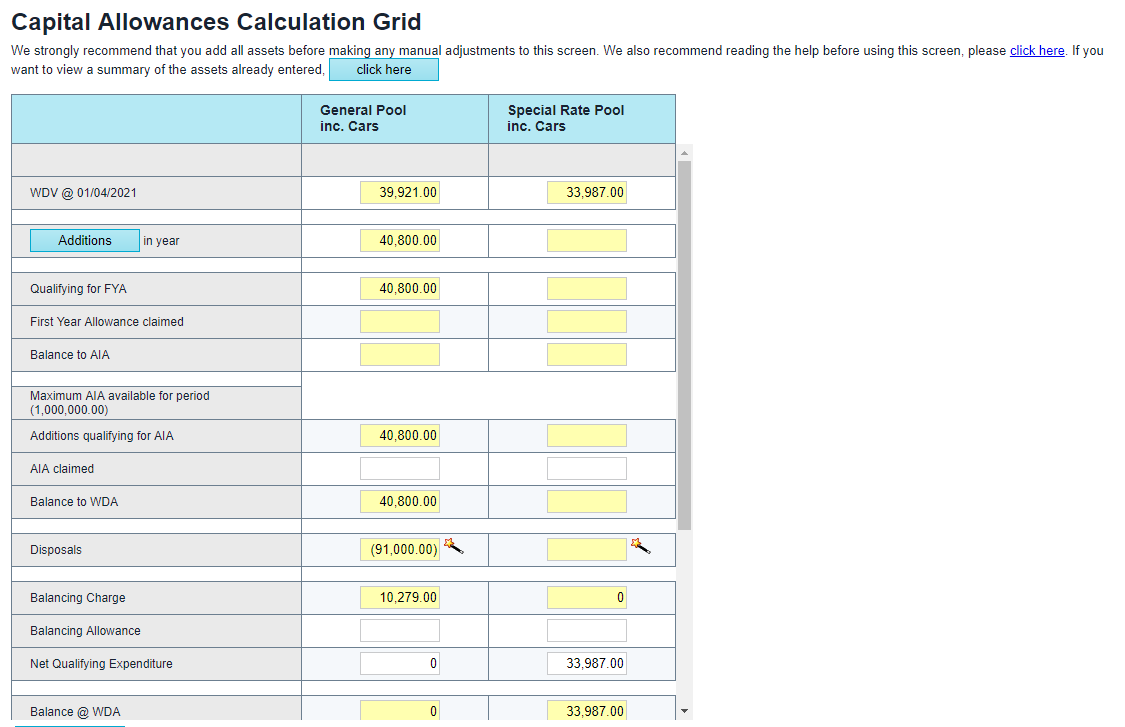Click General Pool Balancing Allowance field
The height and width of the screenshot is (727, 1125).
400,631
